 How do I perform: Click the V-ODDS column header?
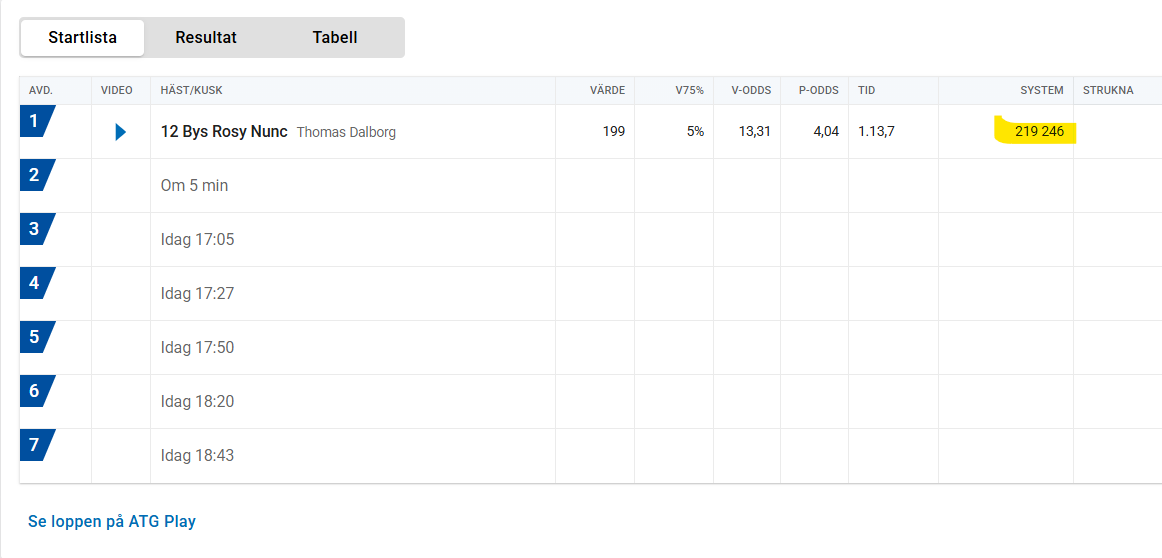click(x=751, y=90)
